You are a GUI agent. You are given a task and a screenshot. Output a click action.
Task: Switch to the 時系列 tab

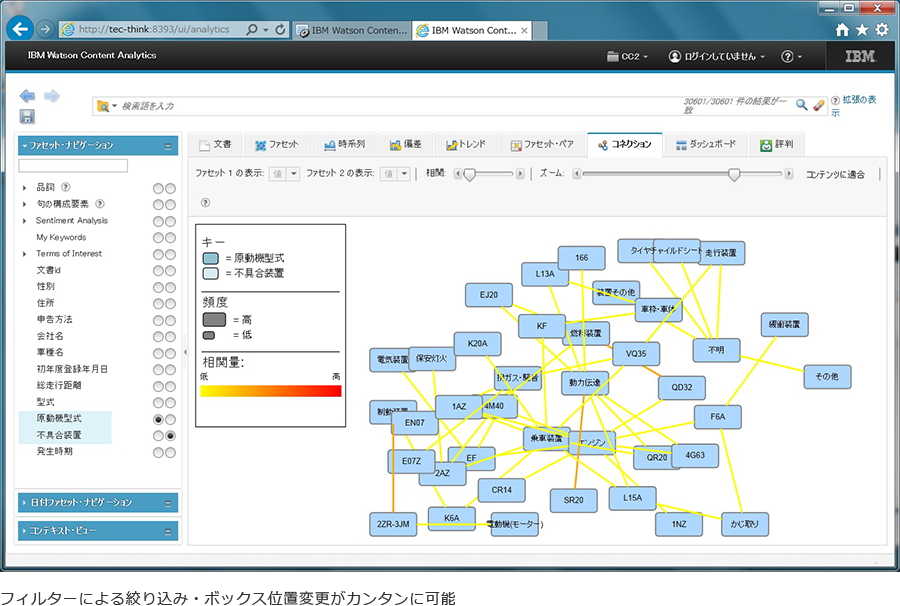(344, 145)
